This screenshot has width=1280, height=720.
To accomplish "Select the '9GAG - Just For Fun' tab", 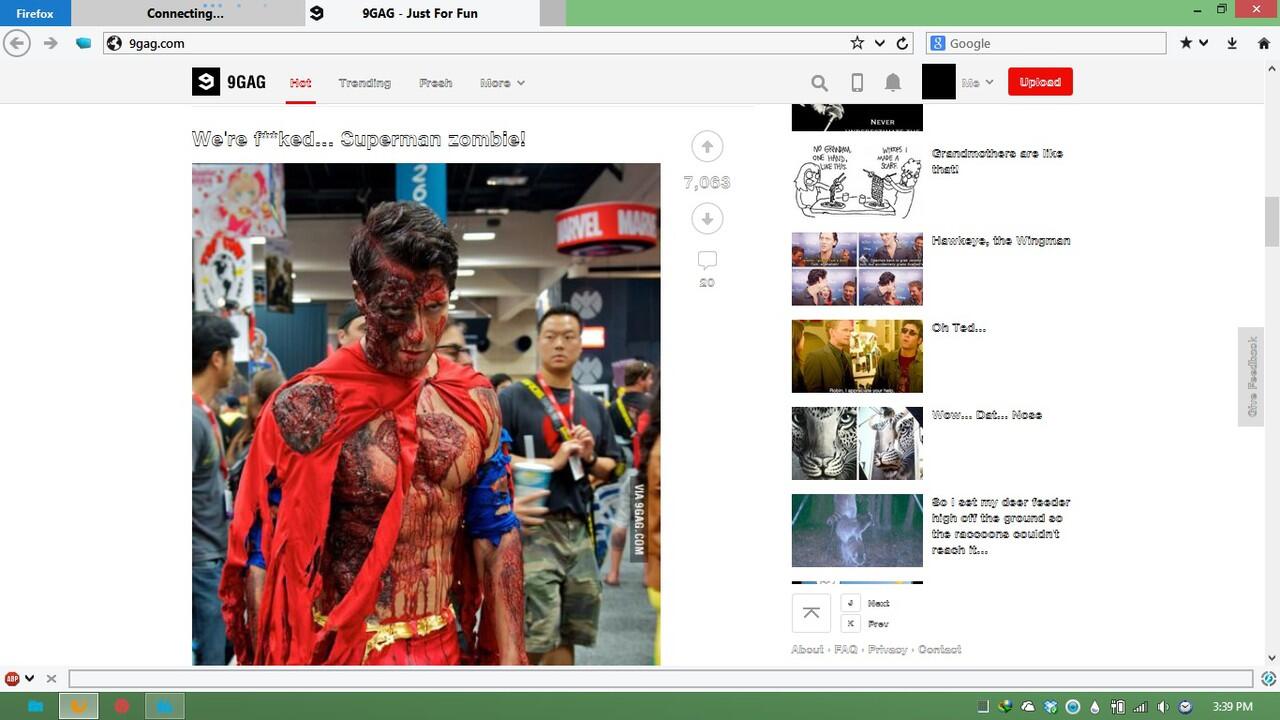I will click(x=422, y=13).
